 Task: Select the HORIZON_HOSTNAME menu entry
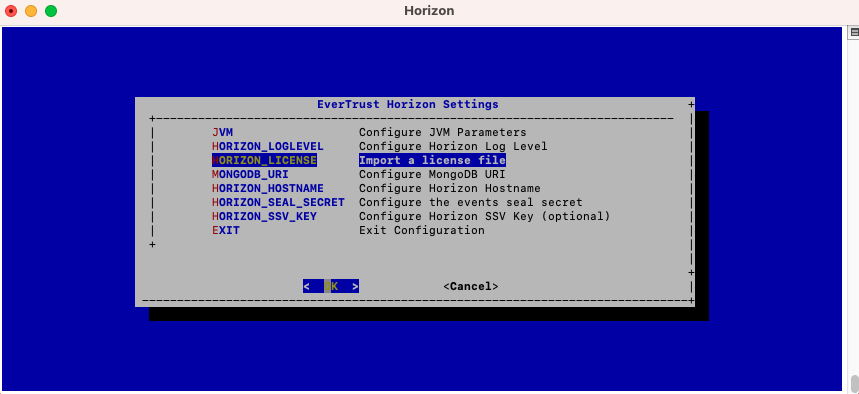(x=268, y=188)
